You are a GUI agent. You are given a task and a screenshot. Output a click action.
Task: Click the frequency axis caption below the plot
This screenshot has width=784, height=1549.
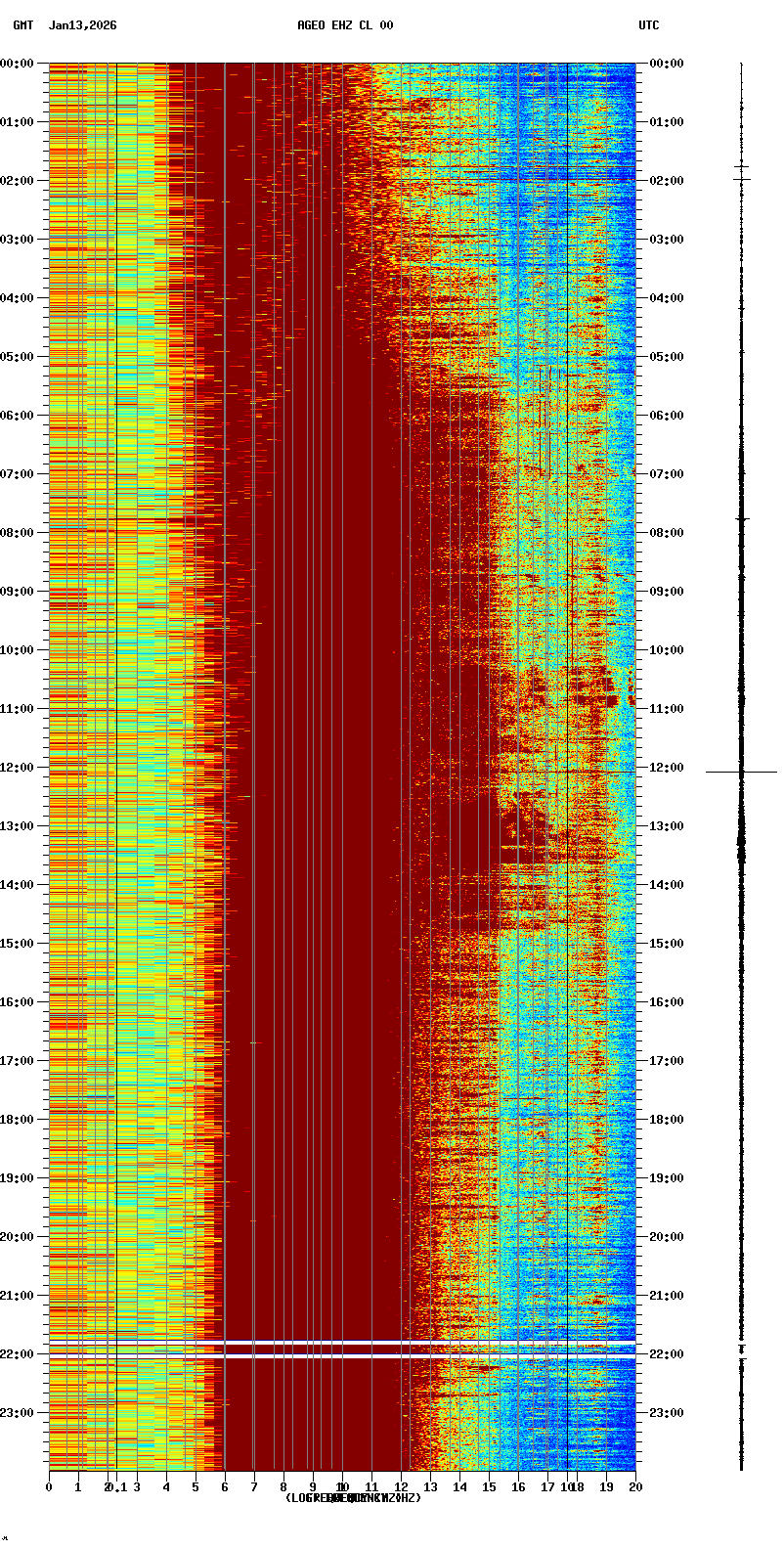(353, 1498)
